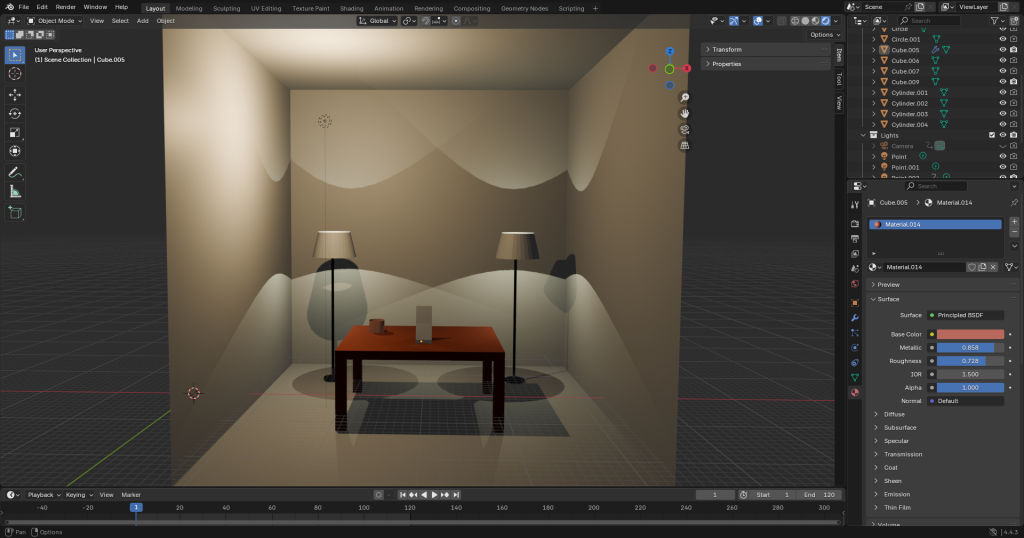Select the Move tool in the toolbar
The image size is (1024, 538).
pyautogui.click(x=15, y=94)
